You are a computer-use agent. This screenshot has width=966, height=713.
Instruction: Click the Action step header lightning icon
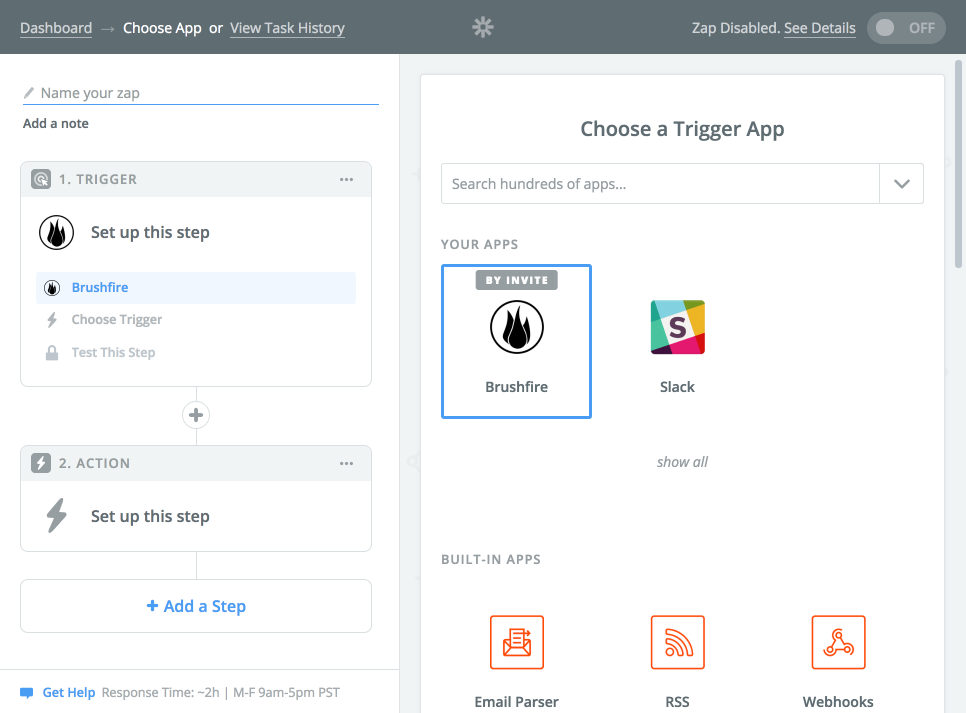pyautogui.click(x=41, y=463)
